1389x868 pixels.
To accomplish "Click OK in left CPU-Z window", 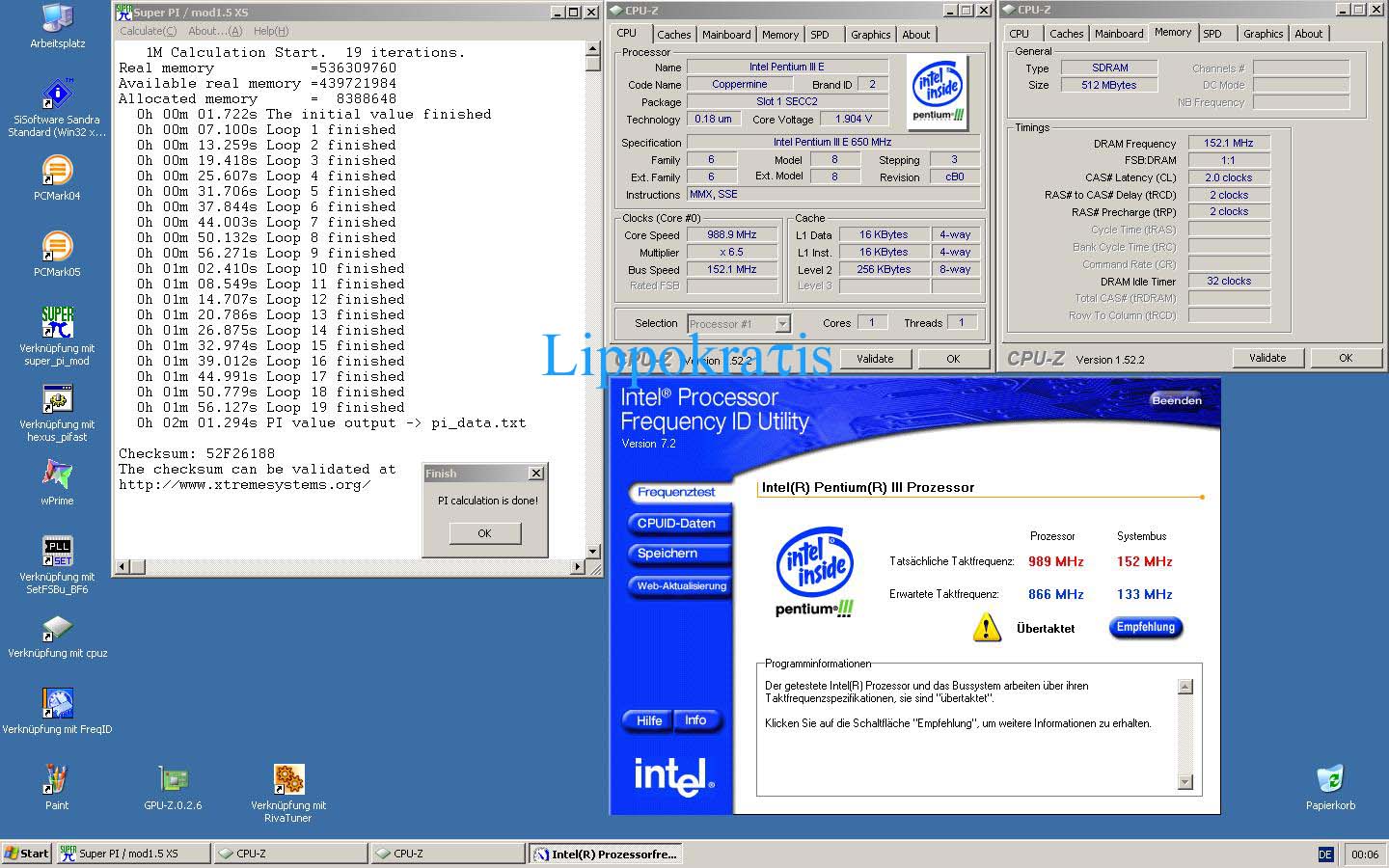I will click(953, 359).
